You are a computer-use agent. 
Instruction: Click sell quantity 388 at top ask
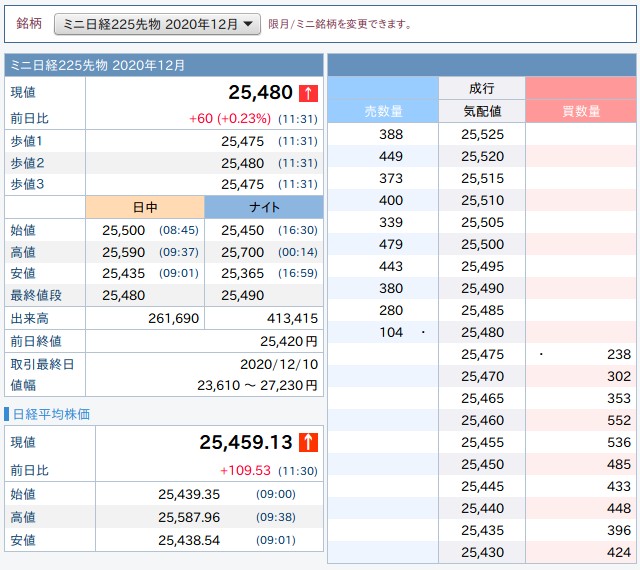(x=391, y=134)
